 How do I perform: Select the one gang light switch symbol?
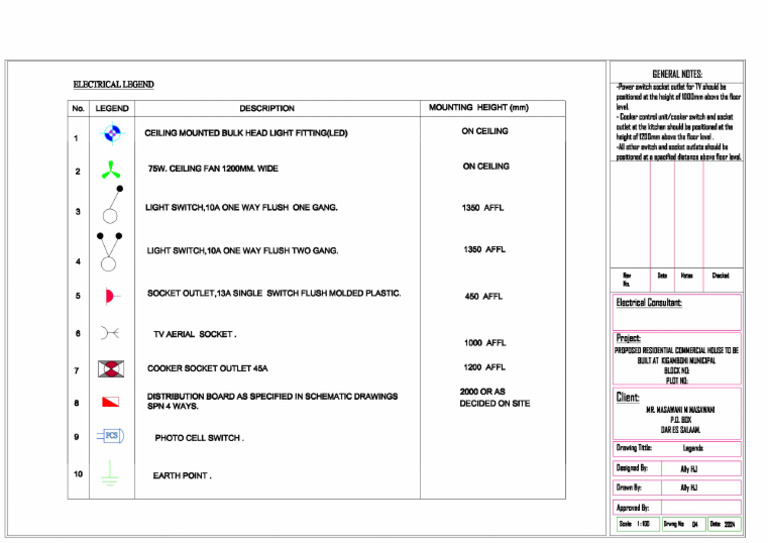113,204
